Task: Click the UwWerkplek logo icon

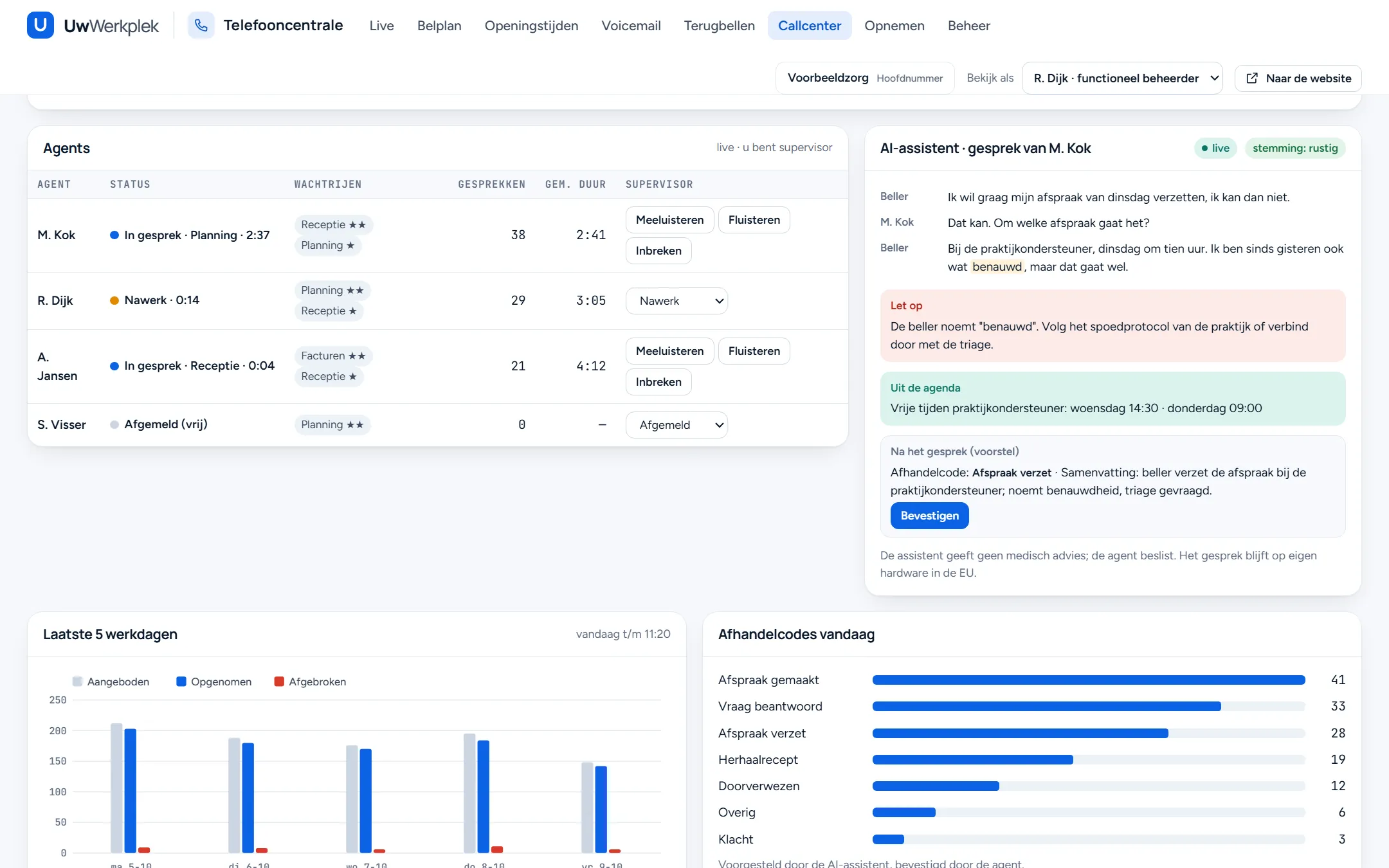Action: (x=41, y=25)
